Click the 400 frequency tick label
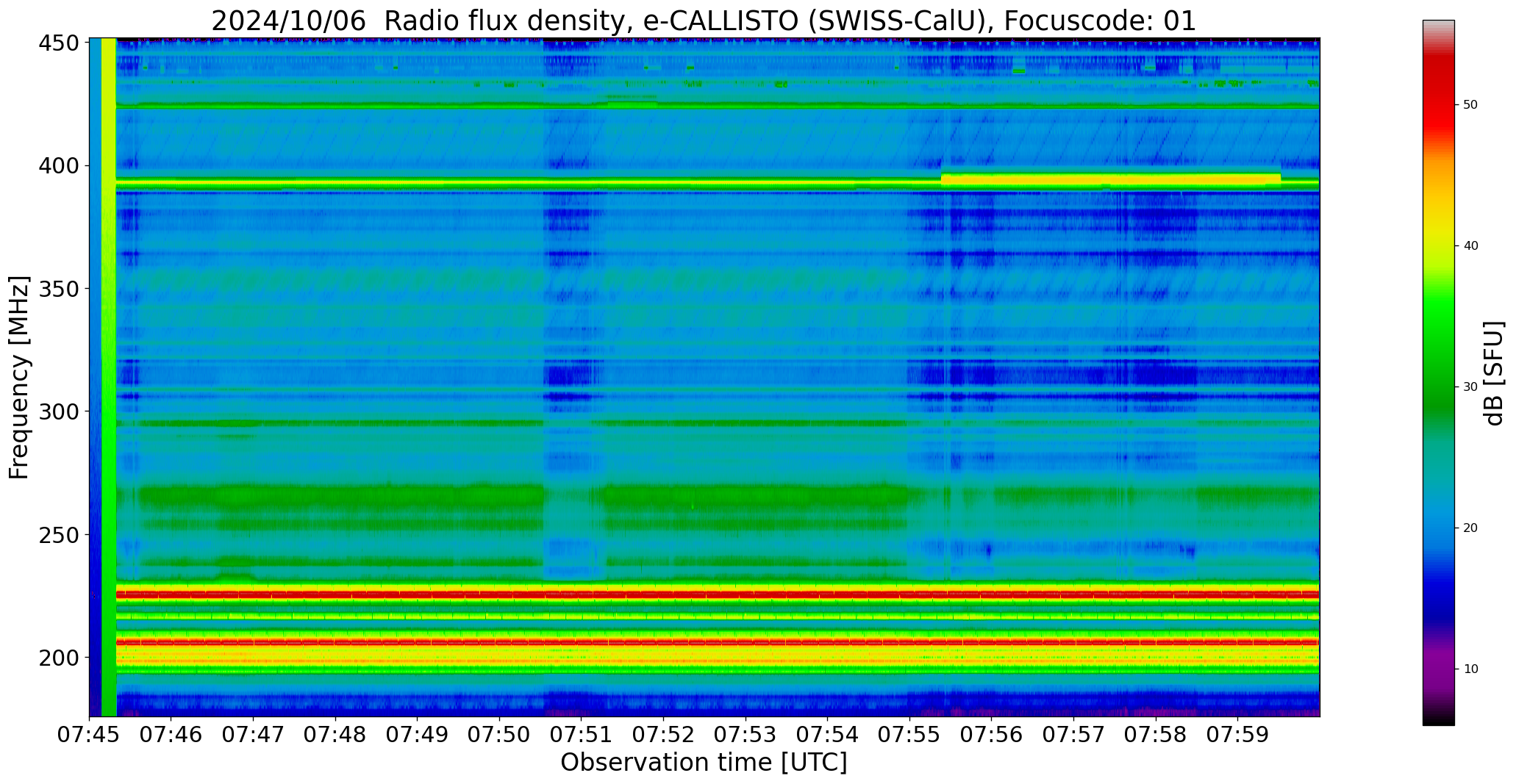 click(59, 166)
